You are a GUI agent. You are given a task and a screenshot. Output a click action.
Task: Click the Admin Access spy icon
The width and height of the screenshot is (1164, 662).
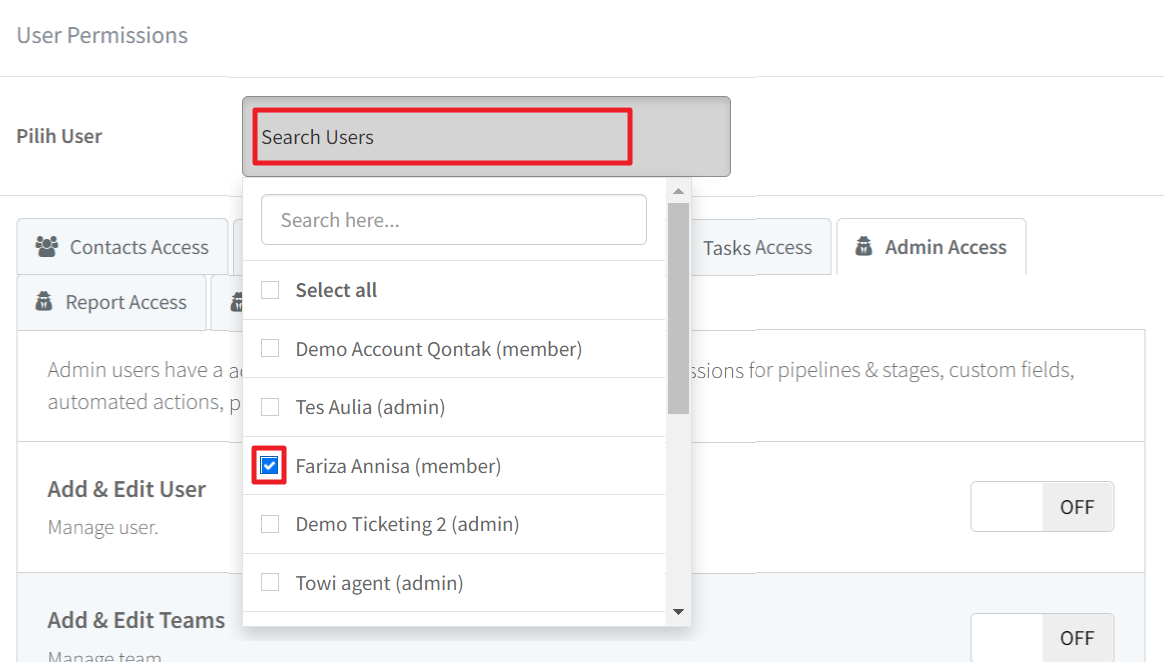pos(862,247)
